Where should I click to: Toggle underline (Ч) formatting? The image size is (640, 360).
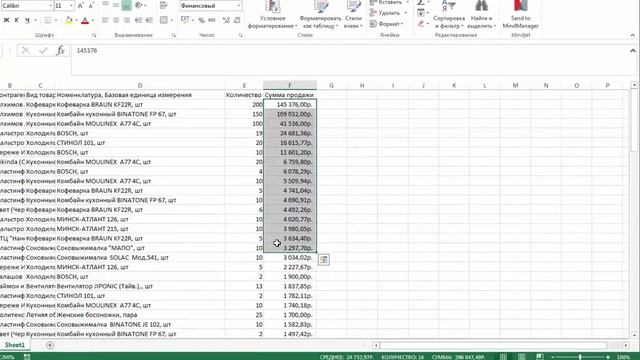tap(27, 20)
